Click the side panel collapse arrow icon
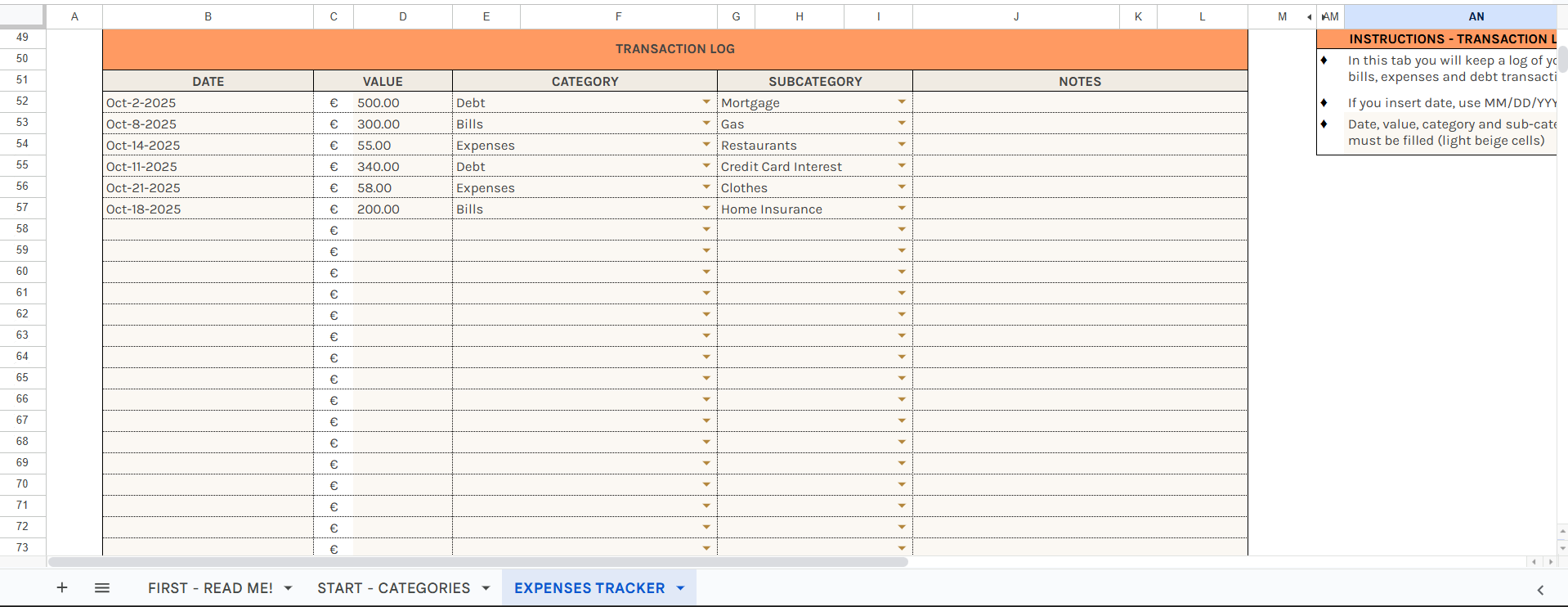The image size is (1568, 607). (1540, 590)
